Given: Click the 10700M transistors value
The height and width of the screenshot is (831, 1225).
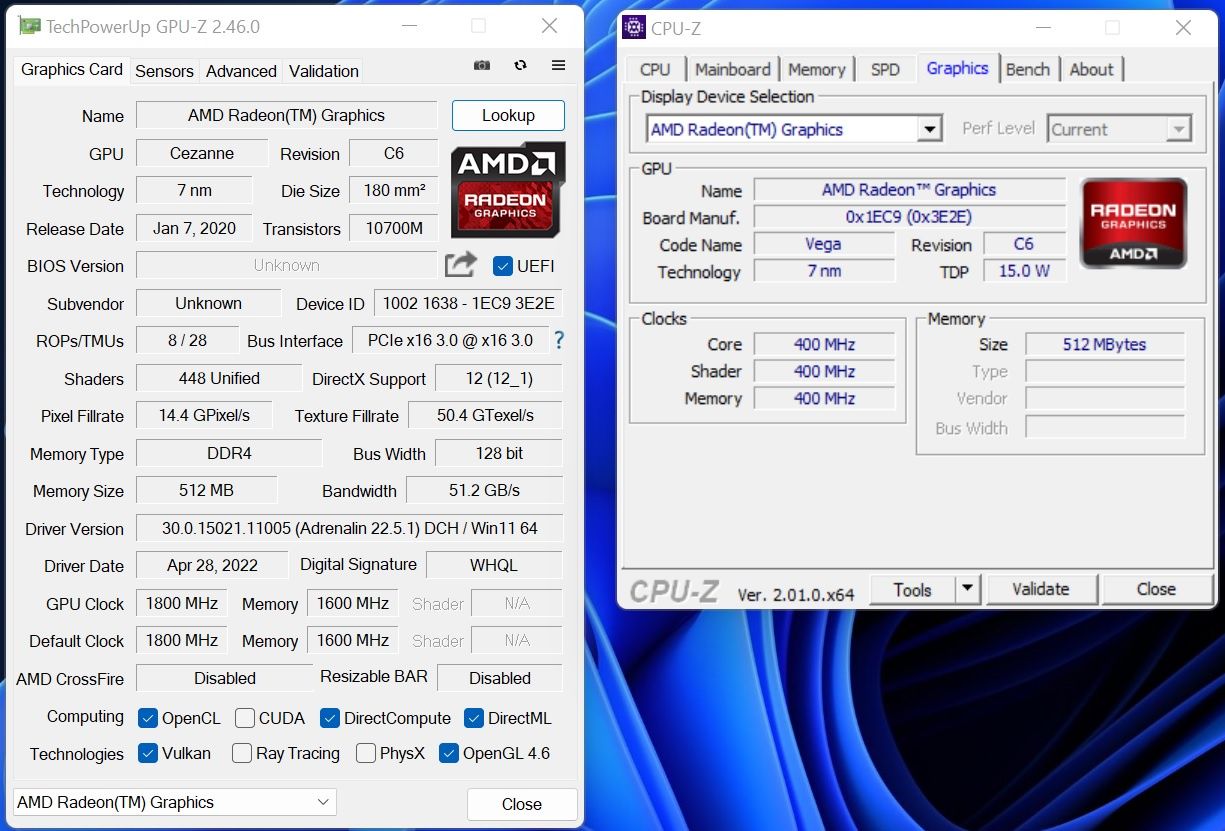Looking at the screenshot, I should [x=394, y=228].
